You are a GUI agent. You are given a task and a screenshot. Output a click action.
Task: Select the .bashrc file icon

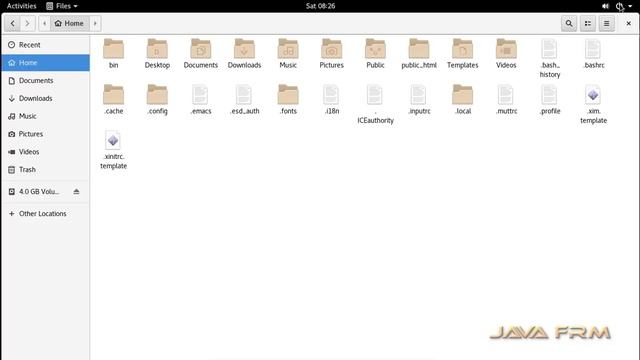593,49
